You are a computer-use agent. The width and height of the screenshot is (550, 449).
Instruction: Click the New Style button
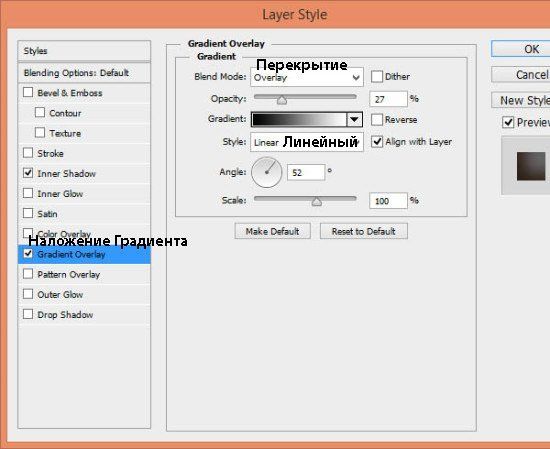pyautogui.click(x=521, y=100)
